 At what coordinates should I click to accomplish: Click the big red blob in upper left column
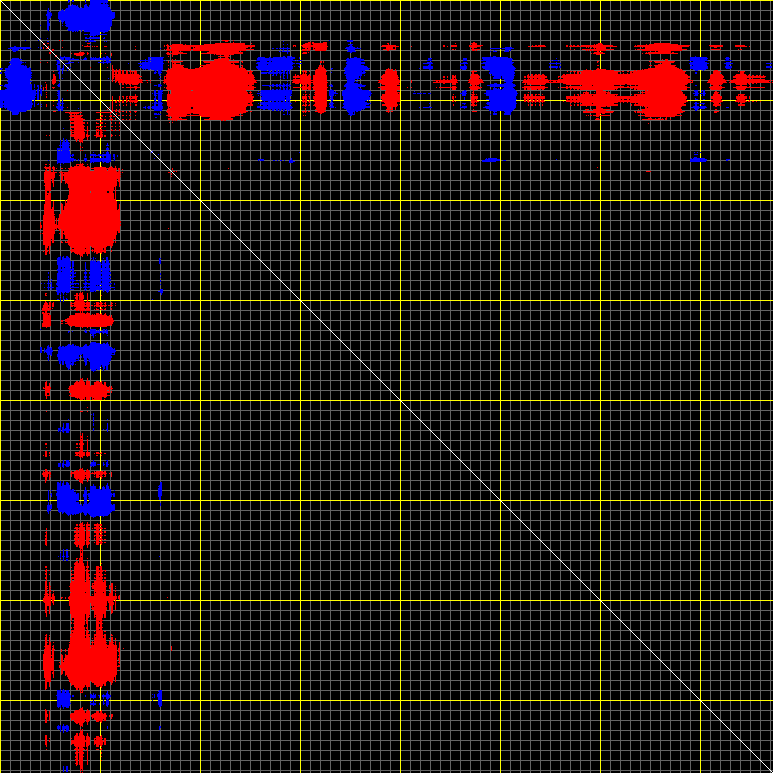[90, 210]
